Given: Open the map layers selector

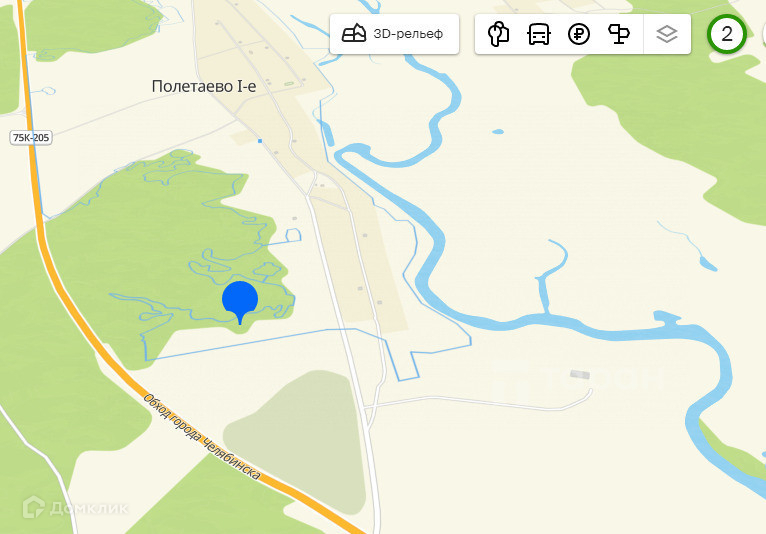Looking at the screenshot, I should pos(667,34).
